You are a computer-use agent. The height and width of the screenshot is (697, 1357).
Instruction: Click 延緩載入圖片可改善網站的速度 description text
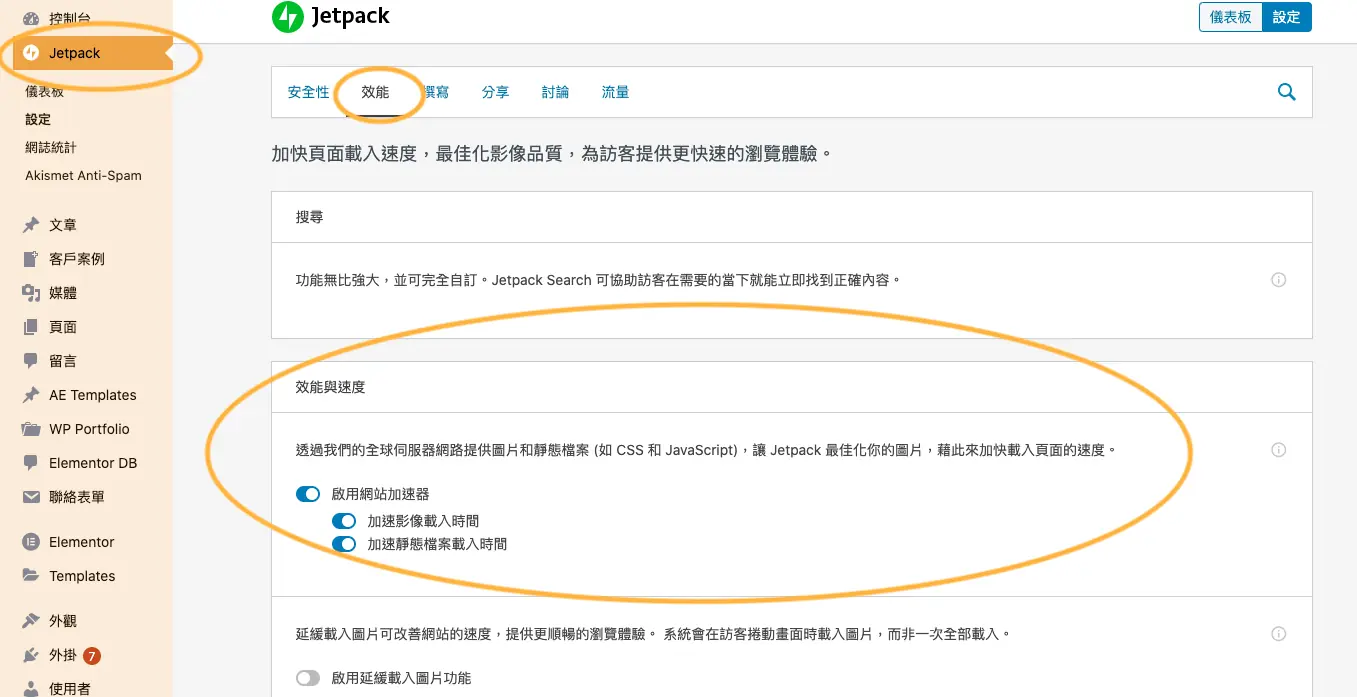(654, 634)
